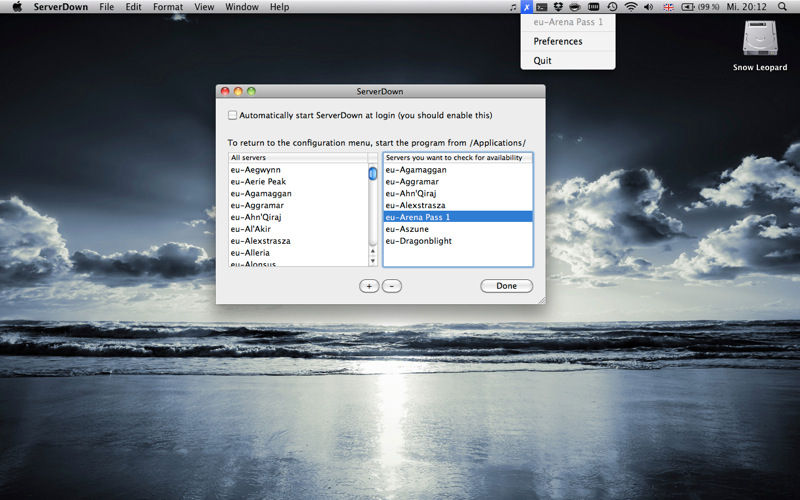Image resolution: width=800 pixels, height=500 pixels.
Task: Choose Quit from the status menu
Action: (x=568, y=60)
